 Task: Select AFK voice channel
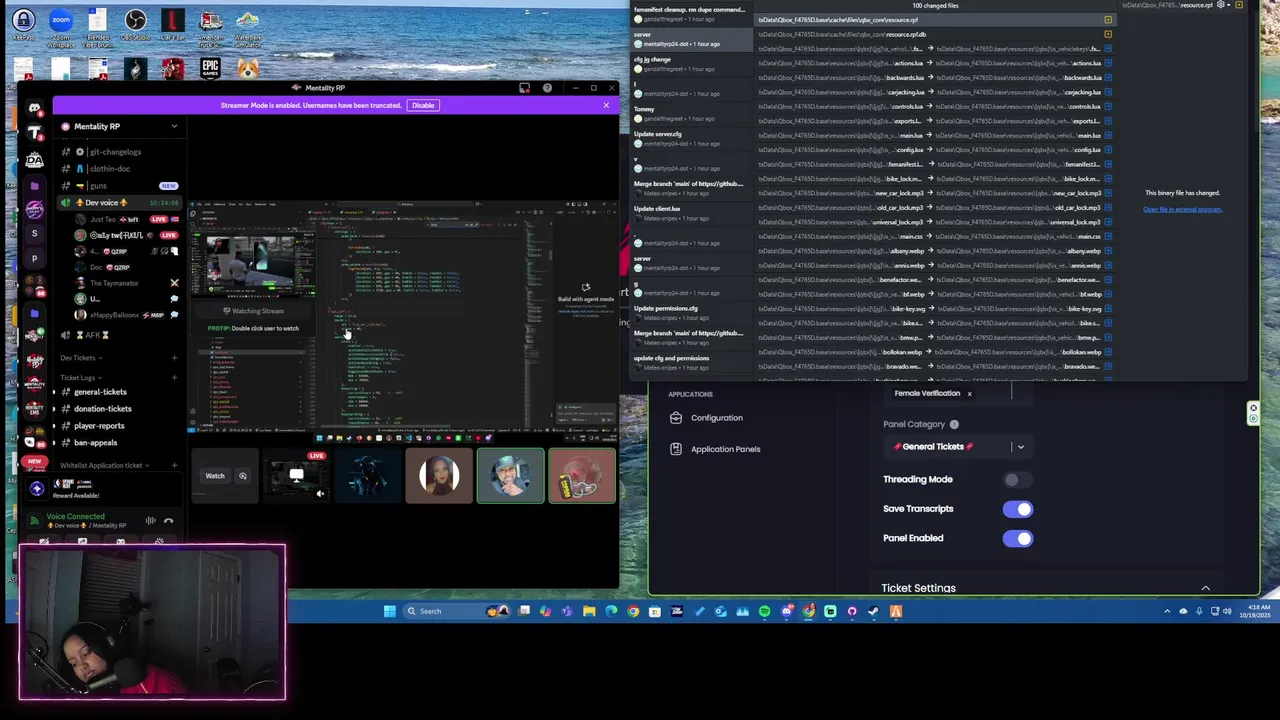tap(118, 335)
